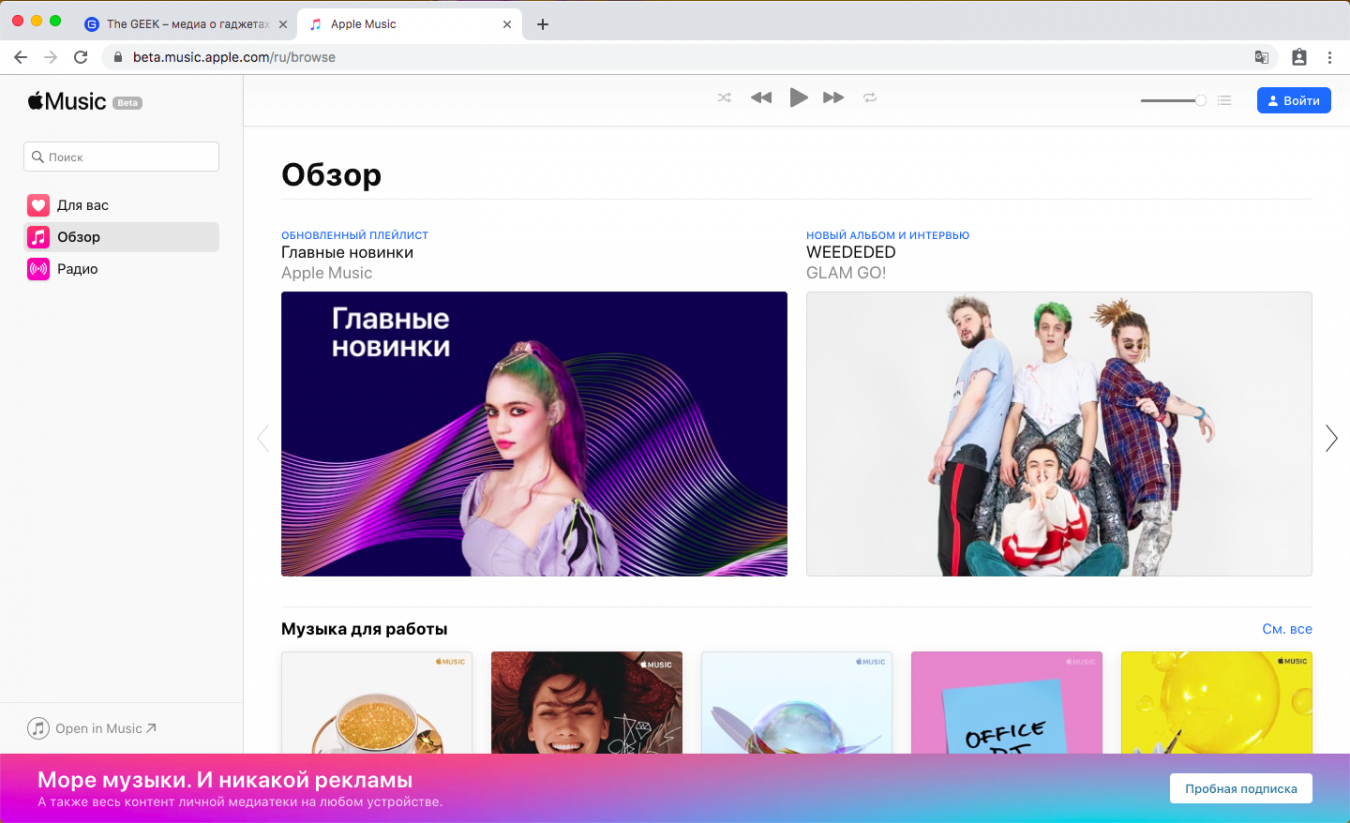The image size is (1350, 823).
Task: Focus the Поиск search field
Action: point(121,157)
